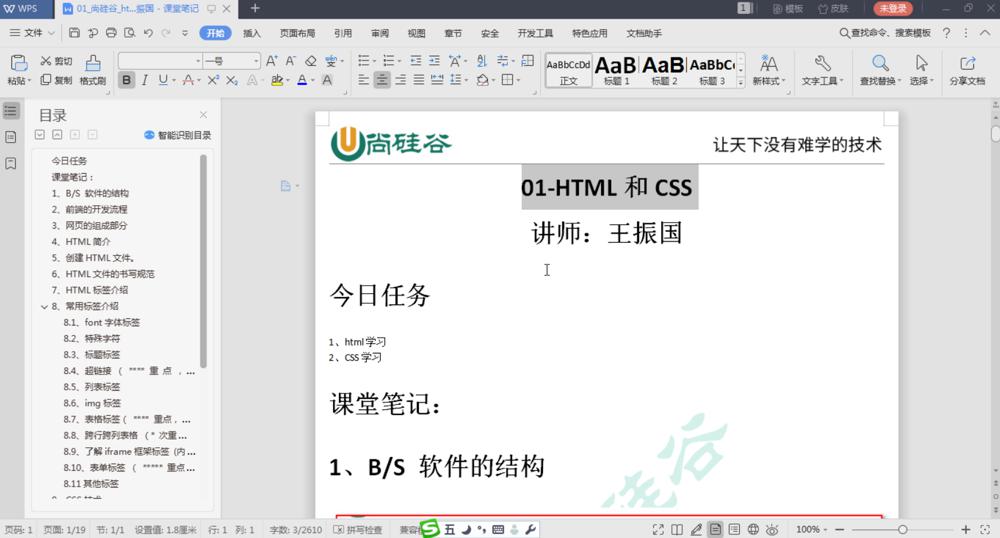The image size is (1000, 538).
Task: Toggle italic formatting
Action: point(145,80)
